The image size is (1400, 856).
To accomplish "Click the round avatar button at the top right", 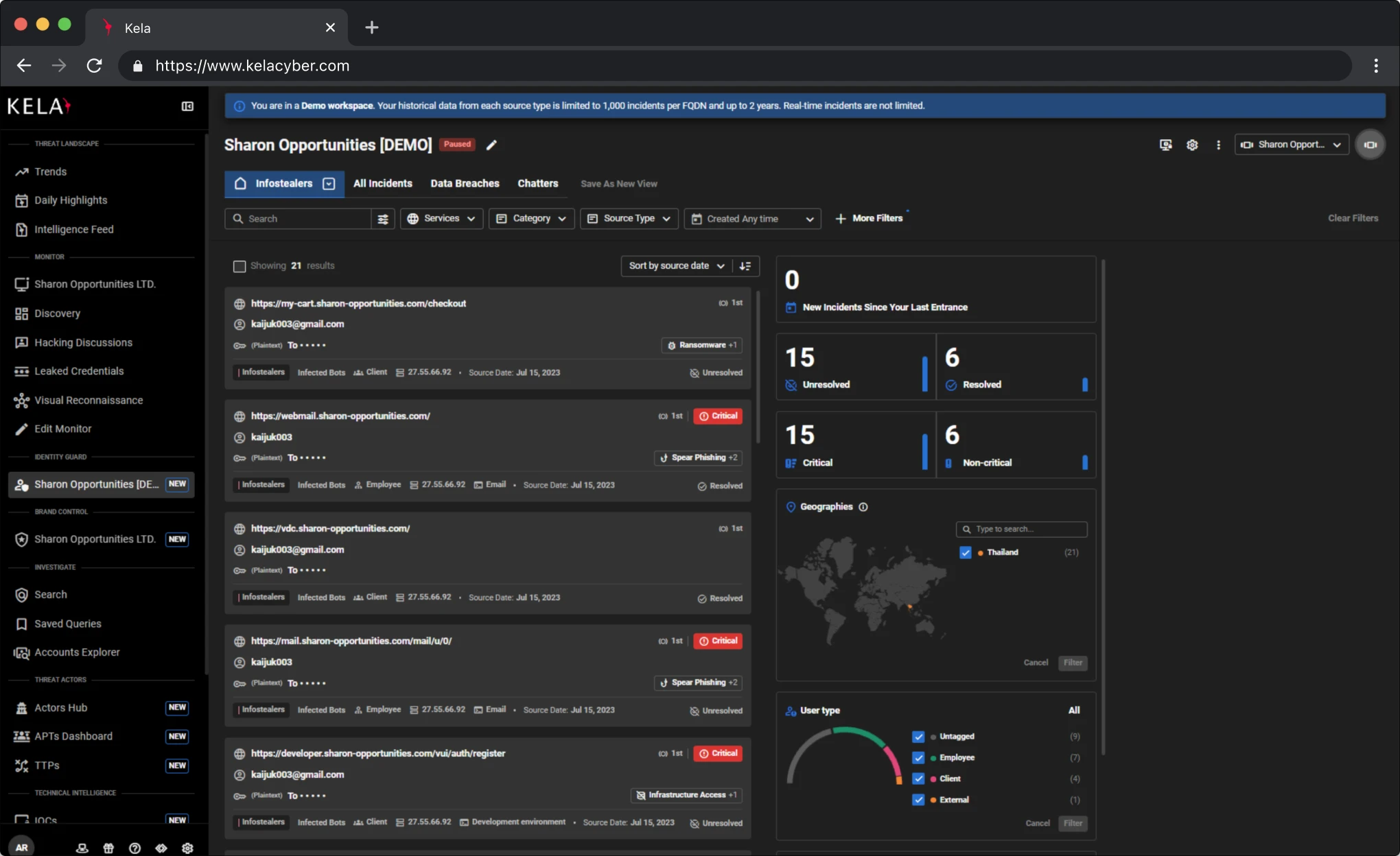I will coord(1370,145).
